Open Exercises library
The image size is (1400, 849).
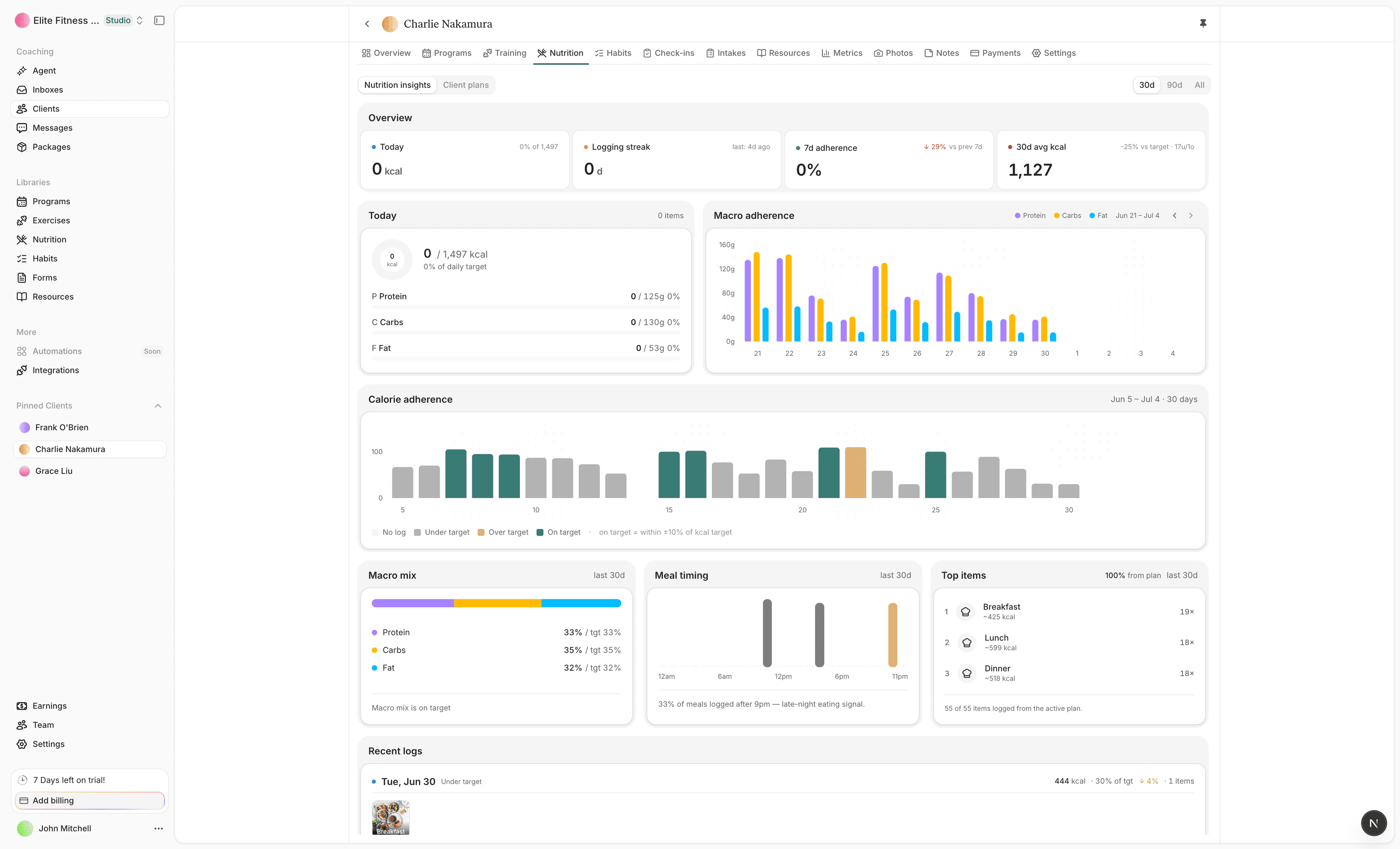tap(90, 221)
